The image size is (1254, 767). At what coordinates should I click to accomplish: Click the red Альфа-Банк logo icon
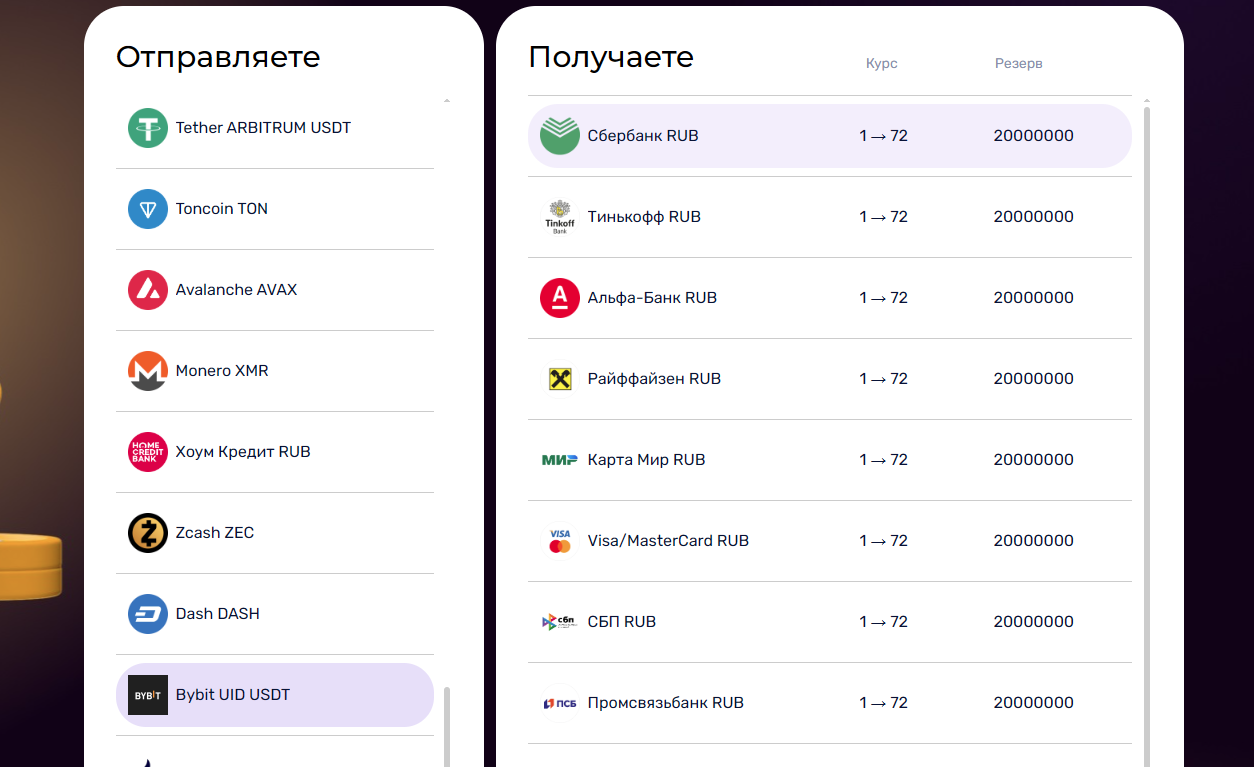tap(560, 298)
